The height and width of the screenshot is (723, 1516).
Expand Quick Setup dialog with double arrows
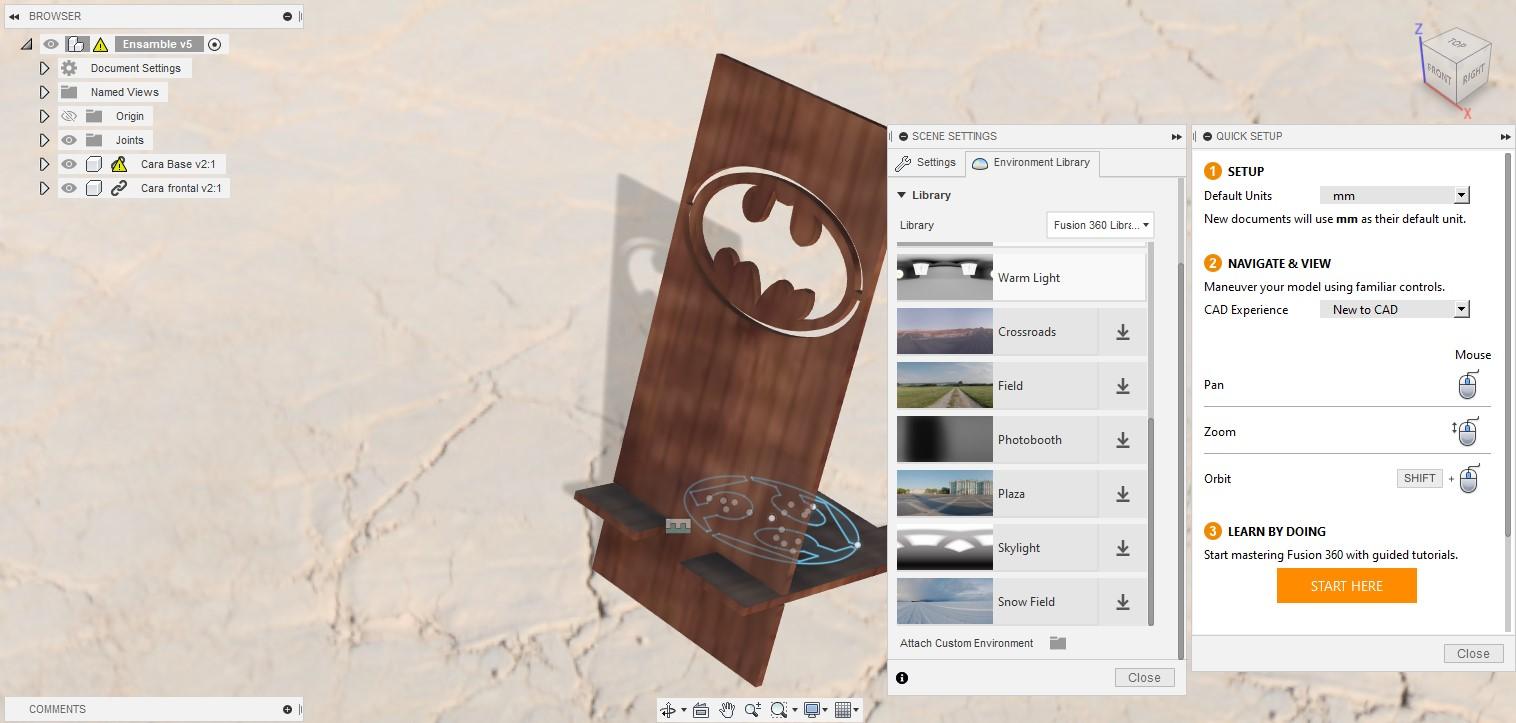point(1505,136)
